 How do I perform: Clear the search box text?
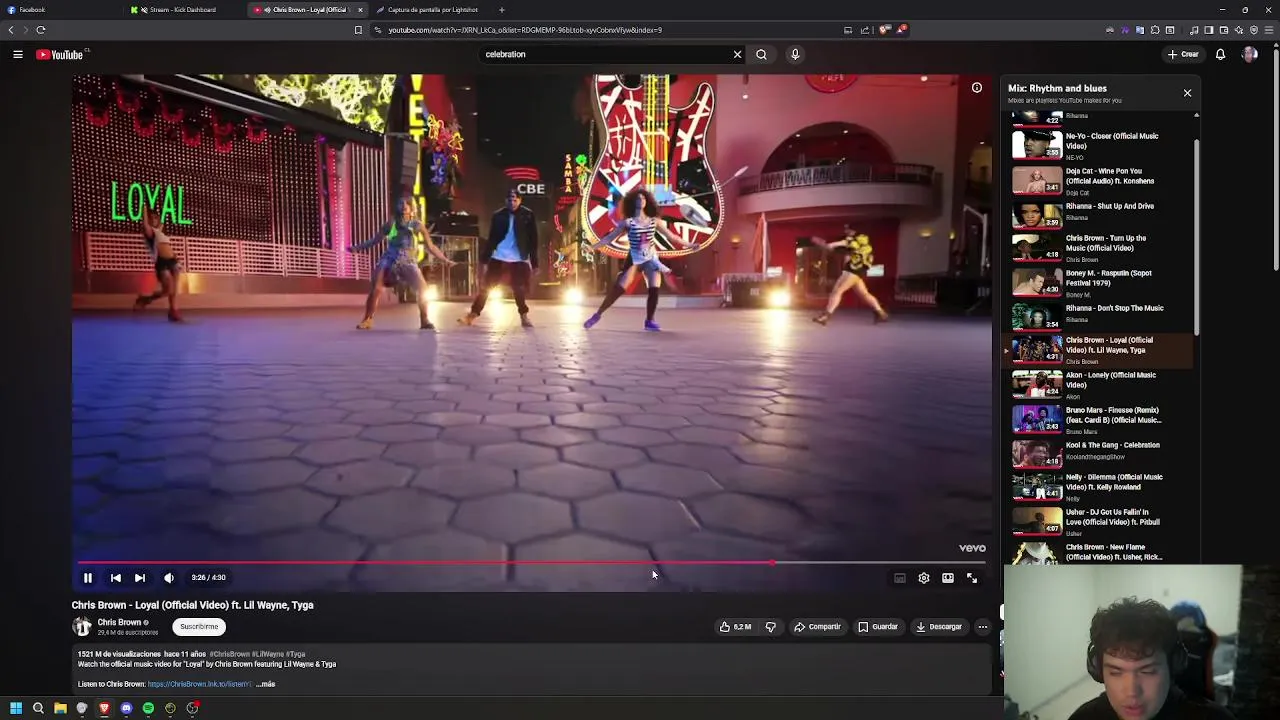pos(738,54)
